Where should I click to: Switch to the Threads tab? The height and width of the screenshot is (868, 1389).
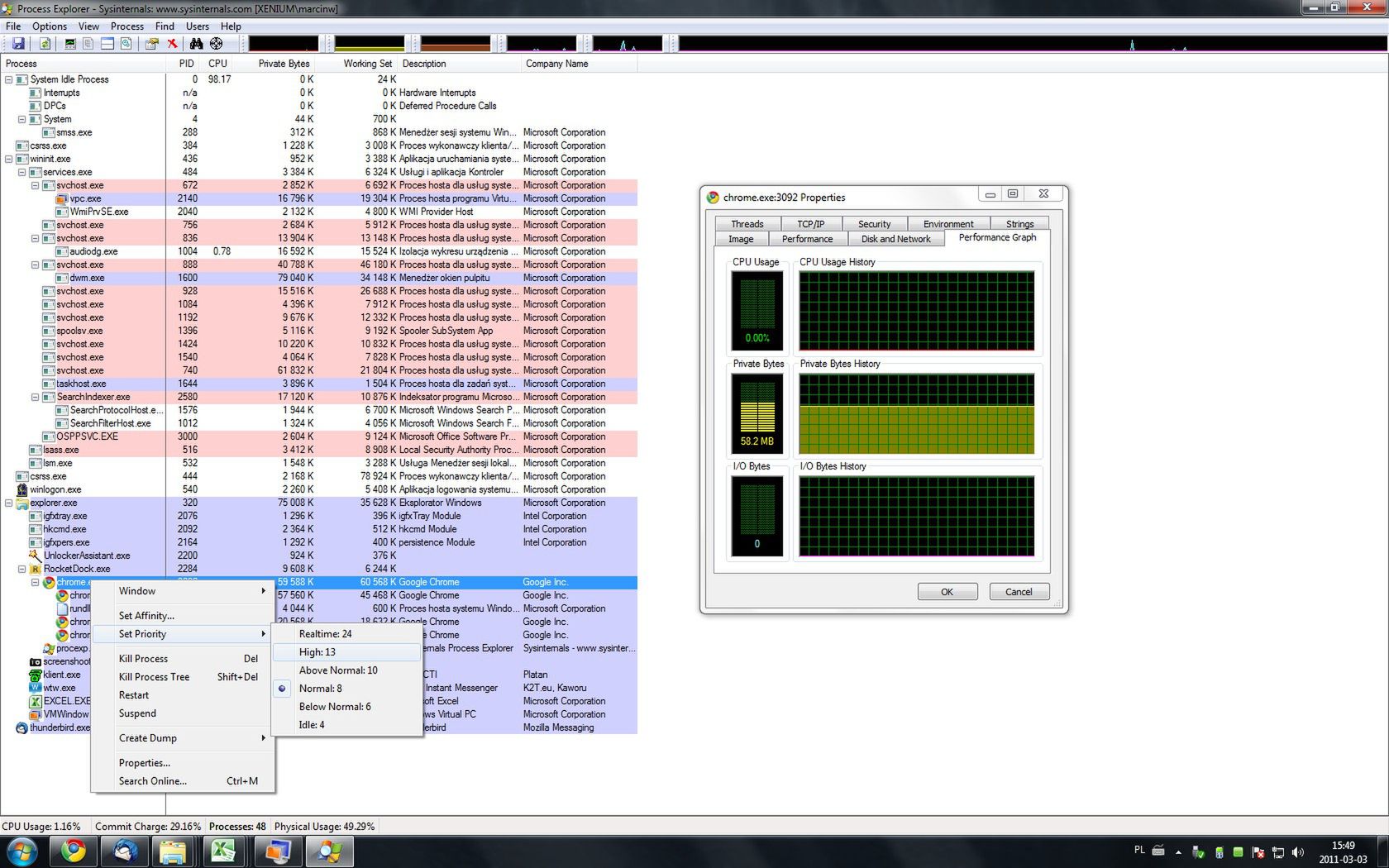tap(747, 224)
